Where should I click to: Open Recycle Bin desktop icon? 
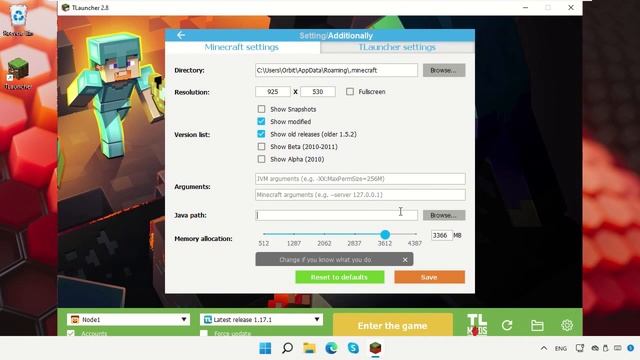coord(18,20)
